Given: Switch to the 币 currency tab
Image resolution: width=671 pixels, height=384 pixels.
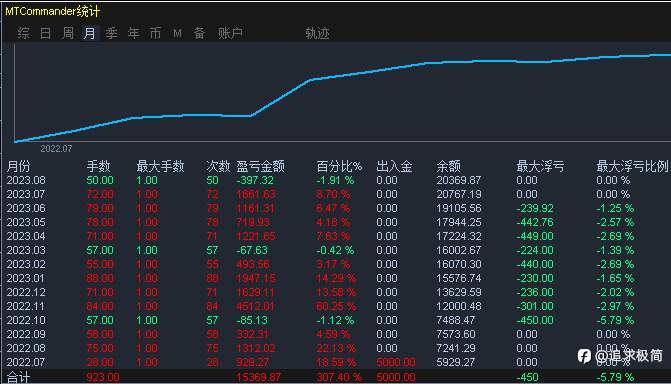Looking at the screenshot, I should [x=155, y=33].
